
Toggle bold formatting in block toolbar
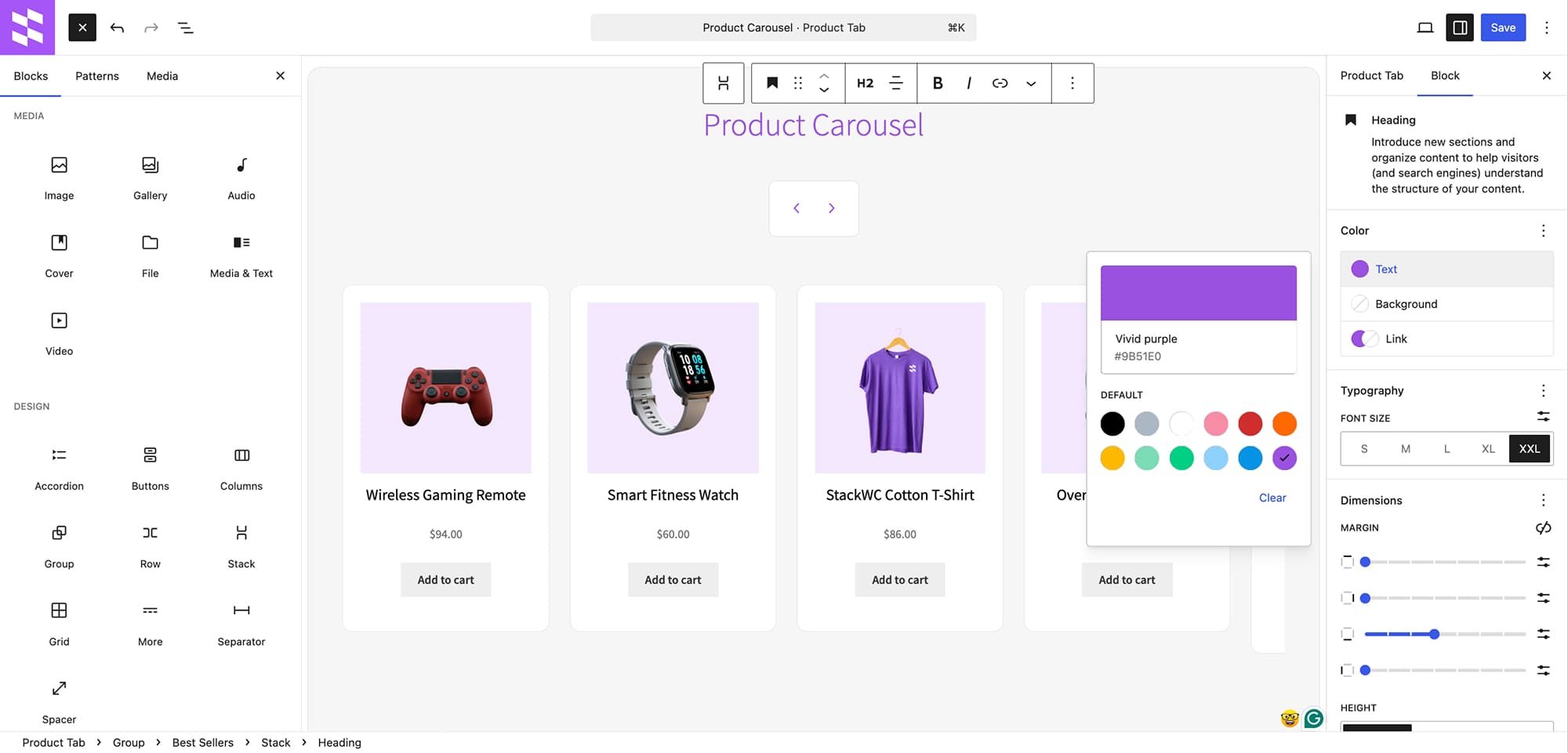pyautogui.click(x=938, y=83)
